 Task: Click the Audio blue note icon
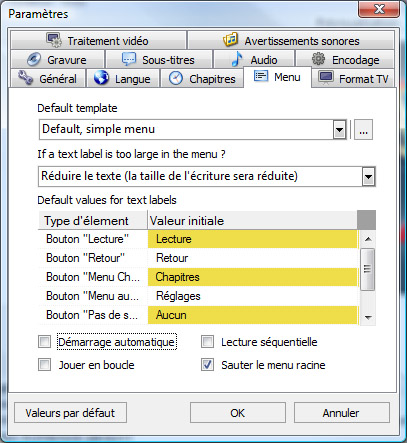pos(237,59)
